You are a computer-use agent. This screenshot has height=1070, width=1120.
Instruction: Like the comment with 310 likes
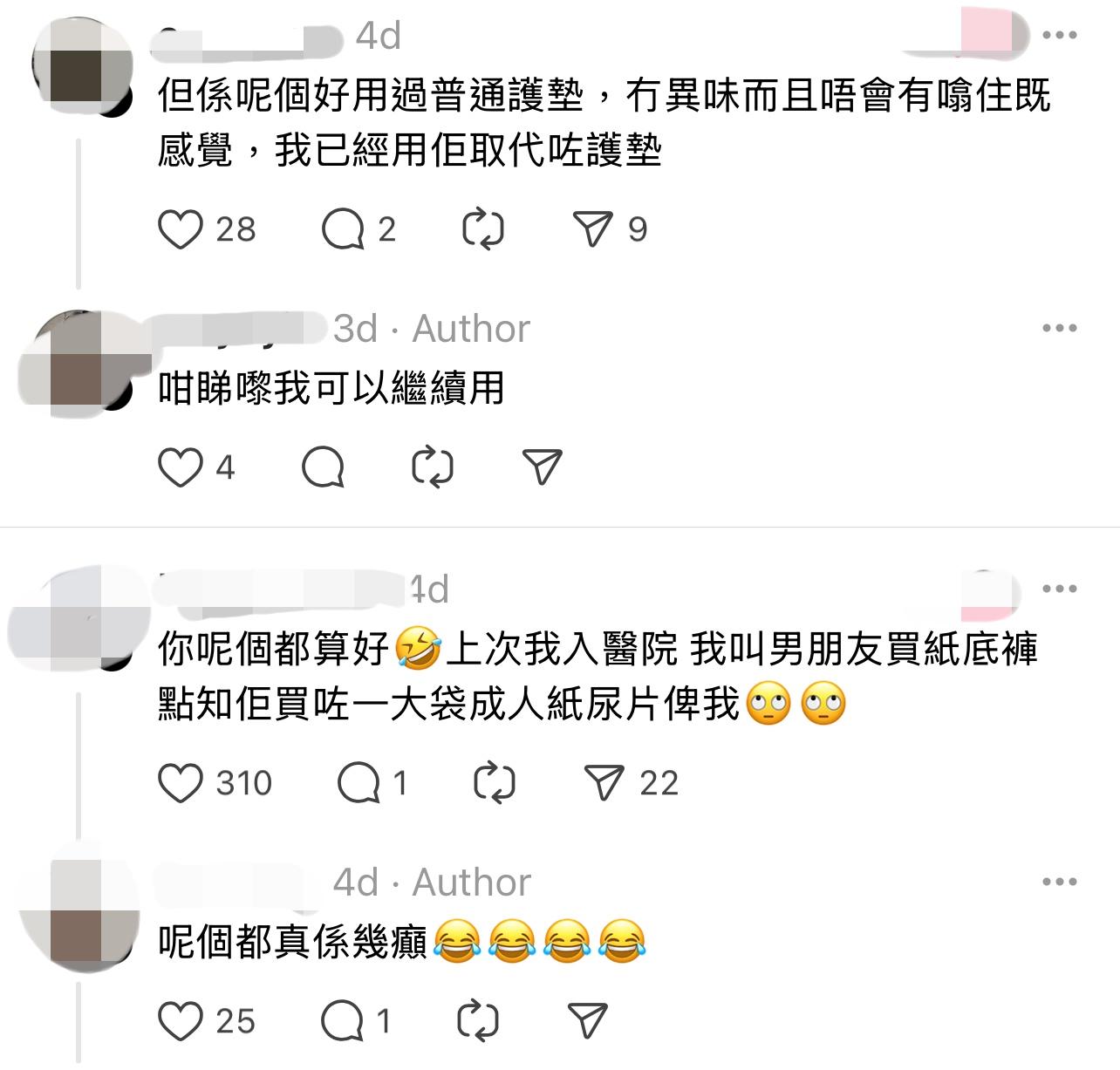(x=181, y=783)
